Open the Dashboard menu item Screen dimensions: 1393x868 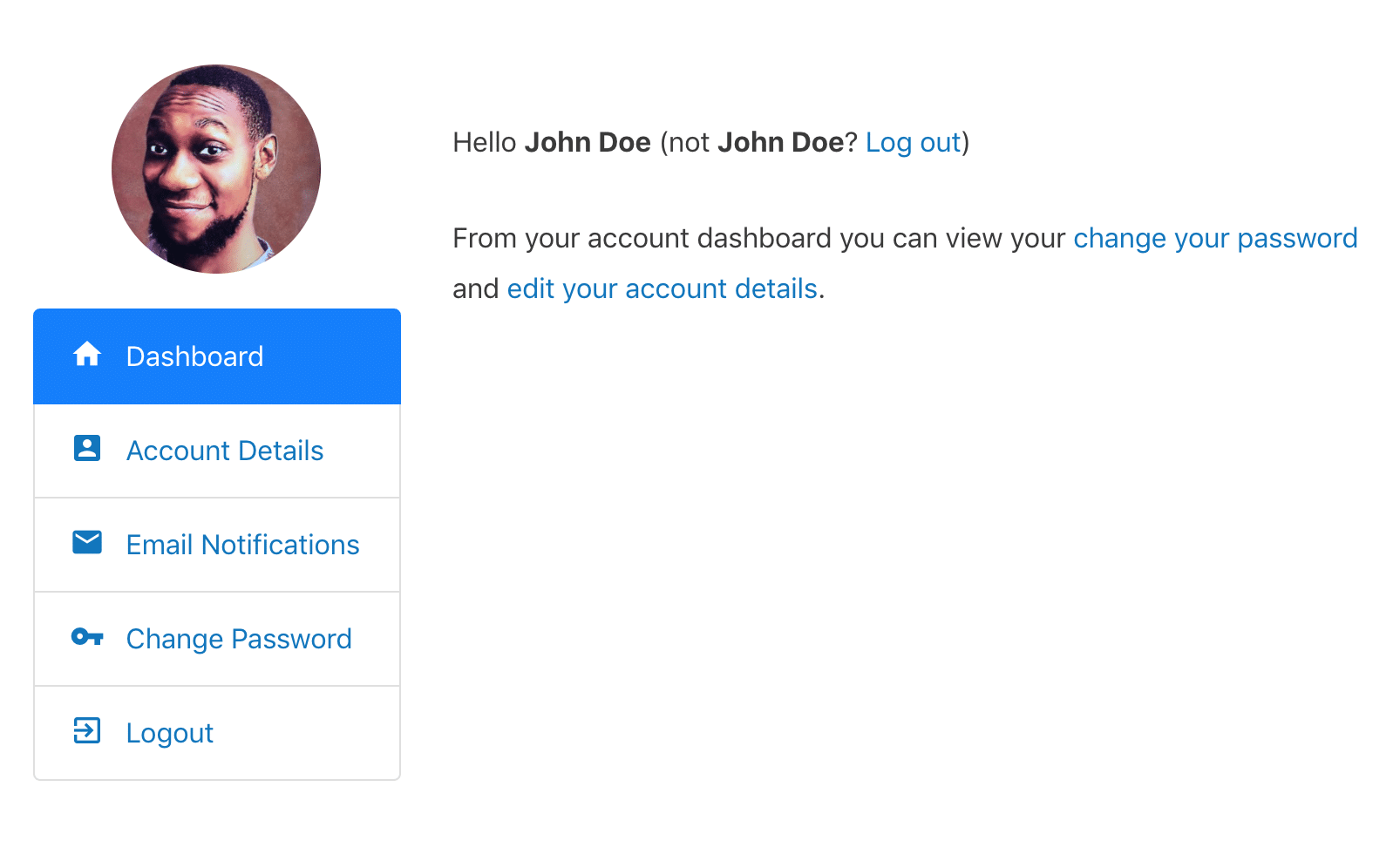(217, 356)
